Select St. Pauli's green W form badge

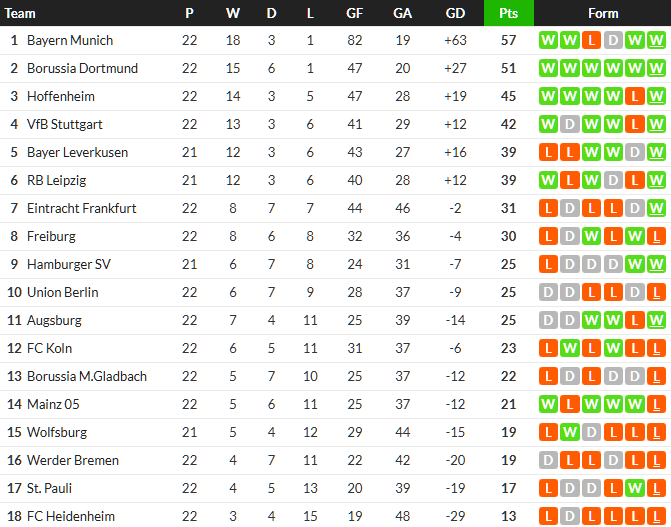coord(635,489)
